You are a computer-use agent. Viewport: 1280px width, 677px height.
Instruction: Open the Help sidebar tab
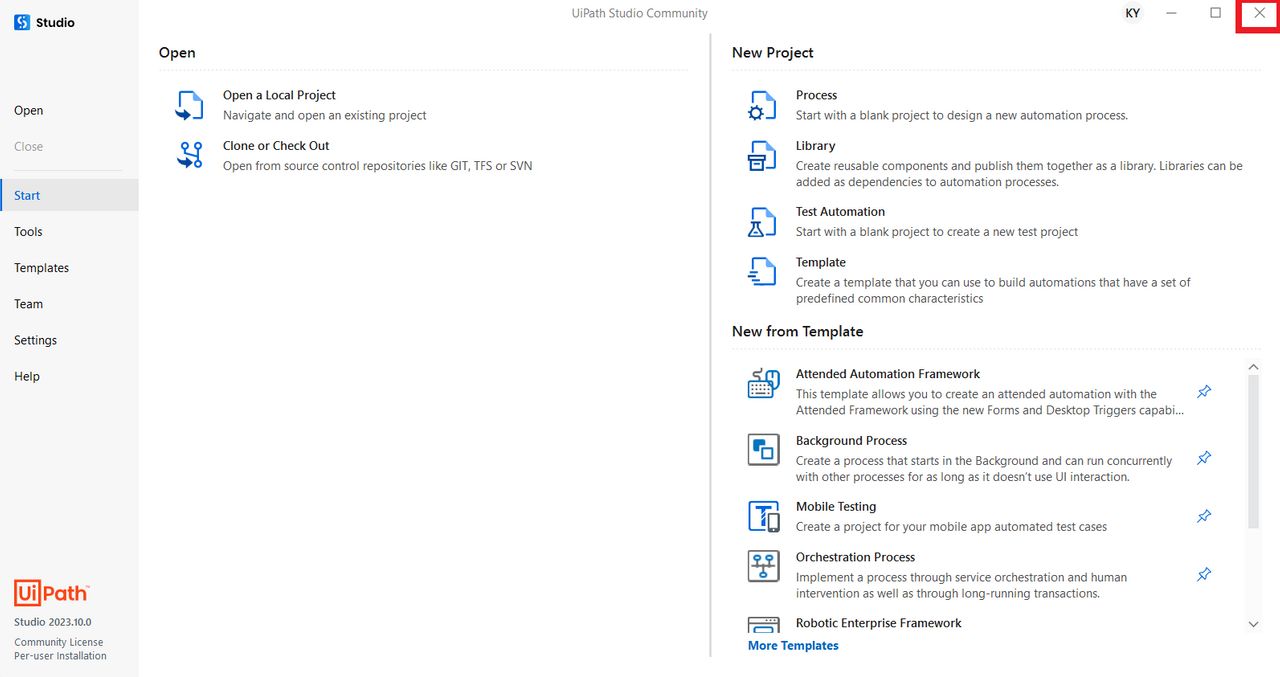point(69,376)
